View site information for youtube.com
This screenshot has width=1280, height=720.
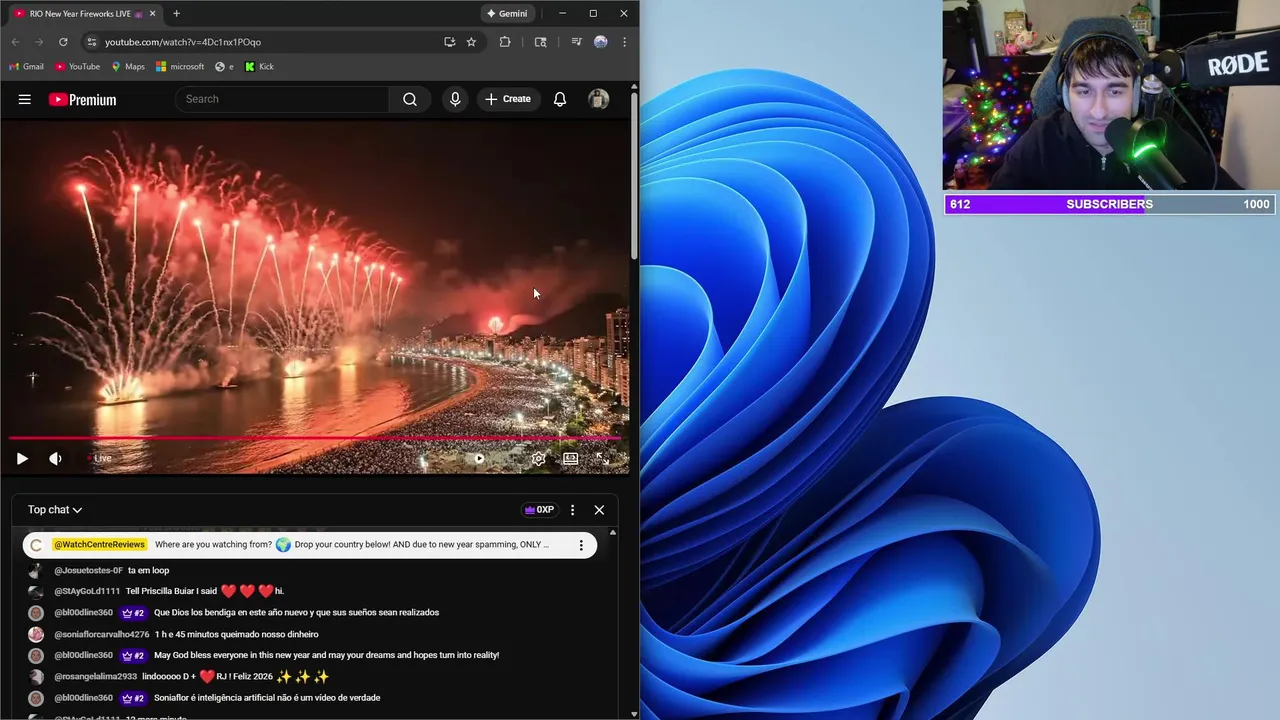coord(91,42)
